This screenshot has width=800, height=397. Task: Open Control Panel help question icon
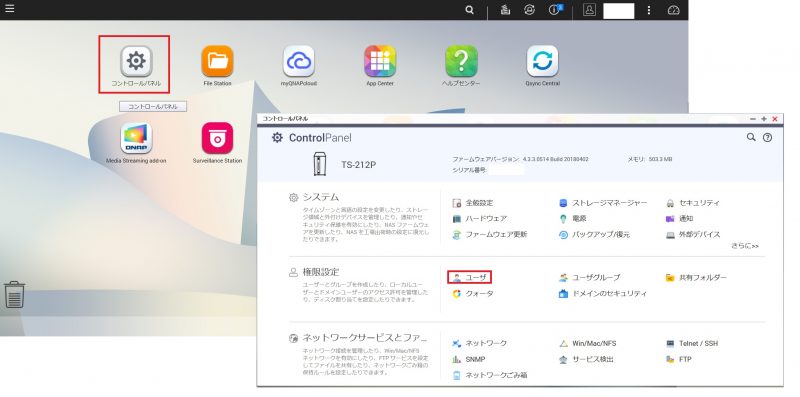pos(767,137)
